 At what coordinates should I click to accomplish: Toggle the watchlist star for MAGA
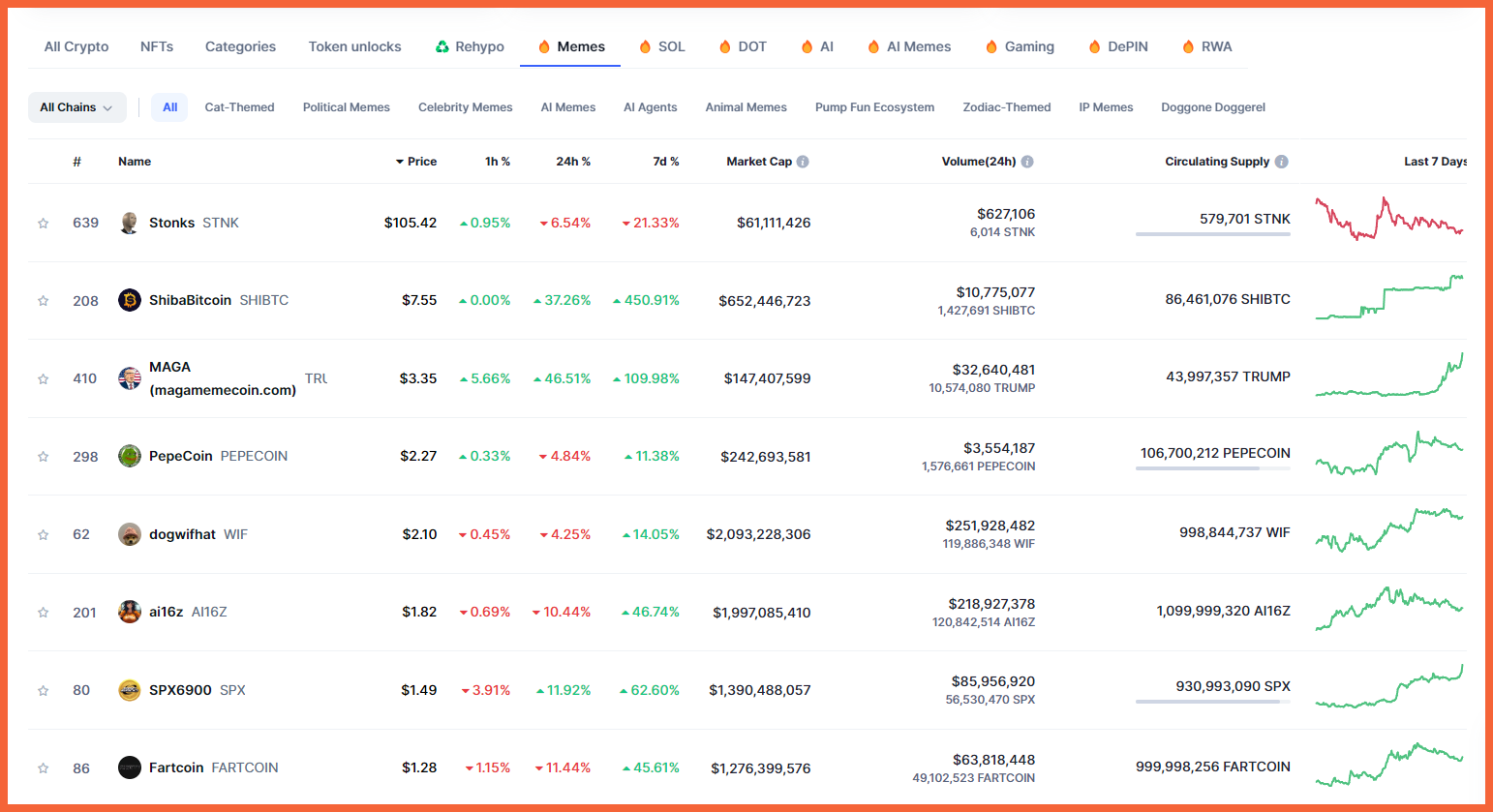coord(44,379)
